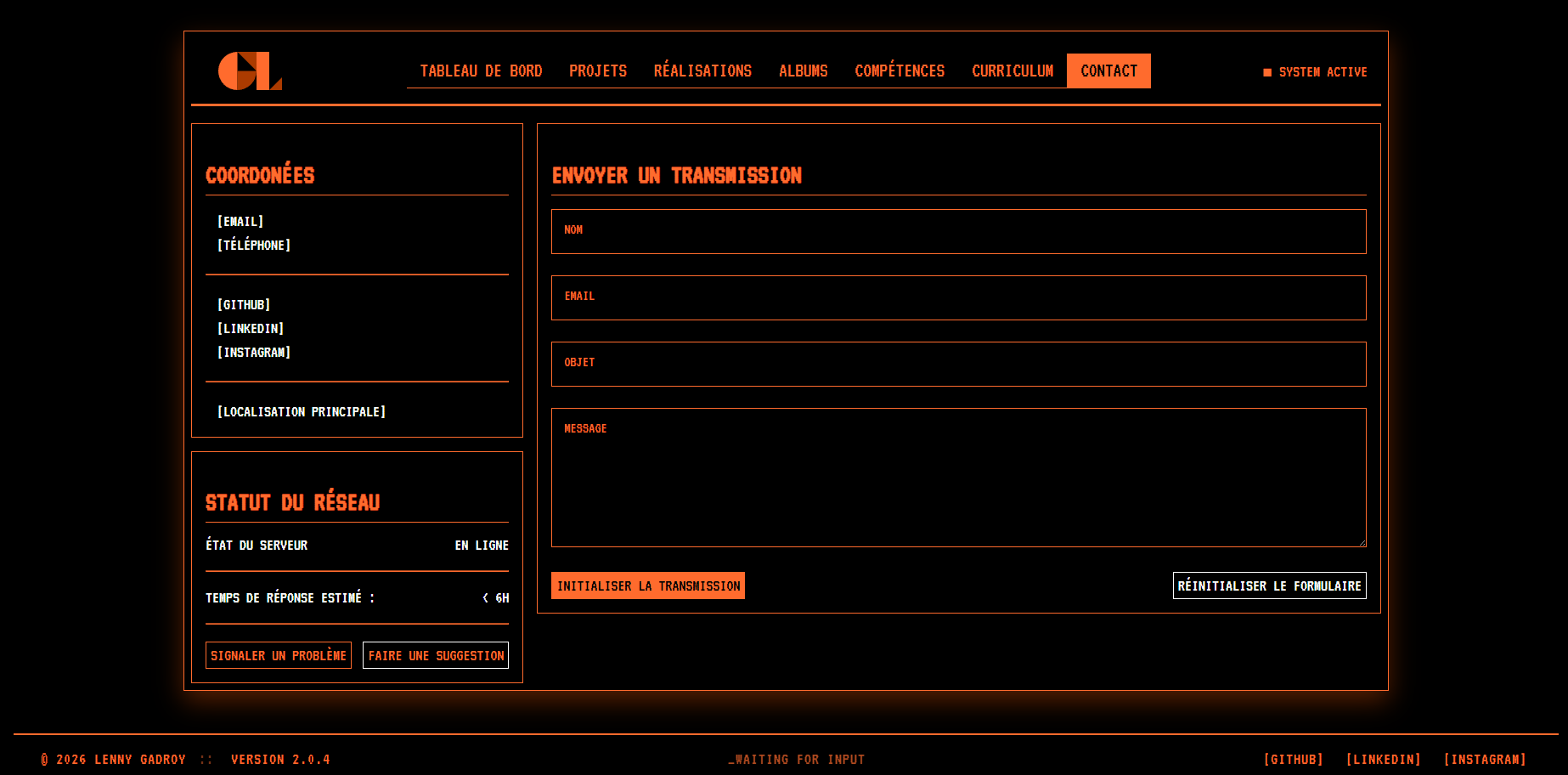Click Initialiser la transmission button

648,585
